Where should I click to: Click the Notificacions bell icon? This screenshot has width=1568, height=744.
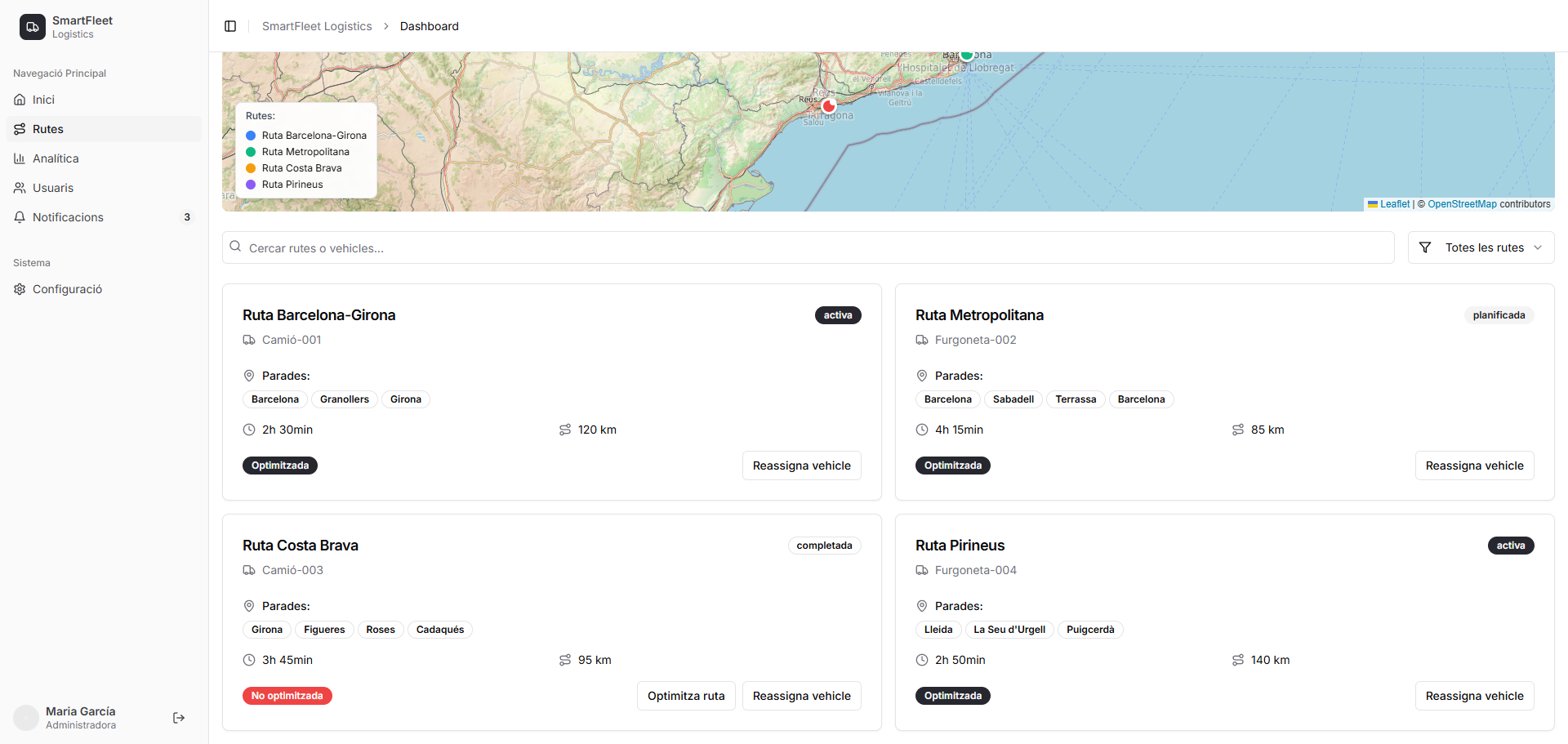(x=20, y=217)
